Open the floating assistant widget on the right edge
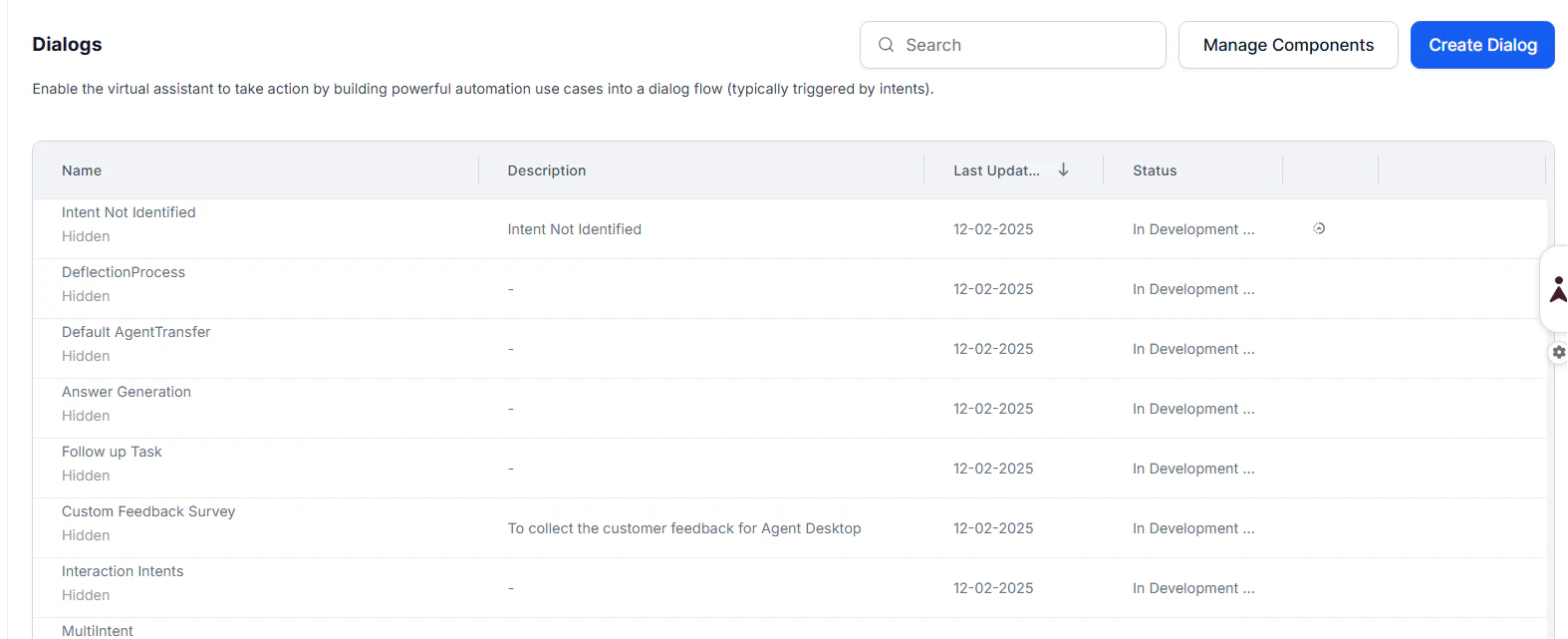 [1557, 289]
